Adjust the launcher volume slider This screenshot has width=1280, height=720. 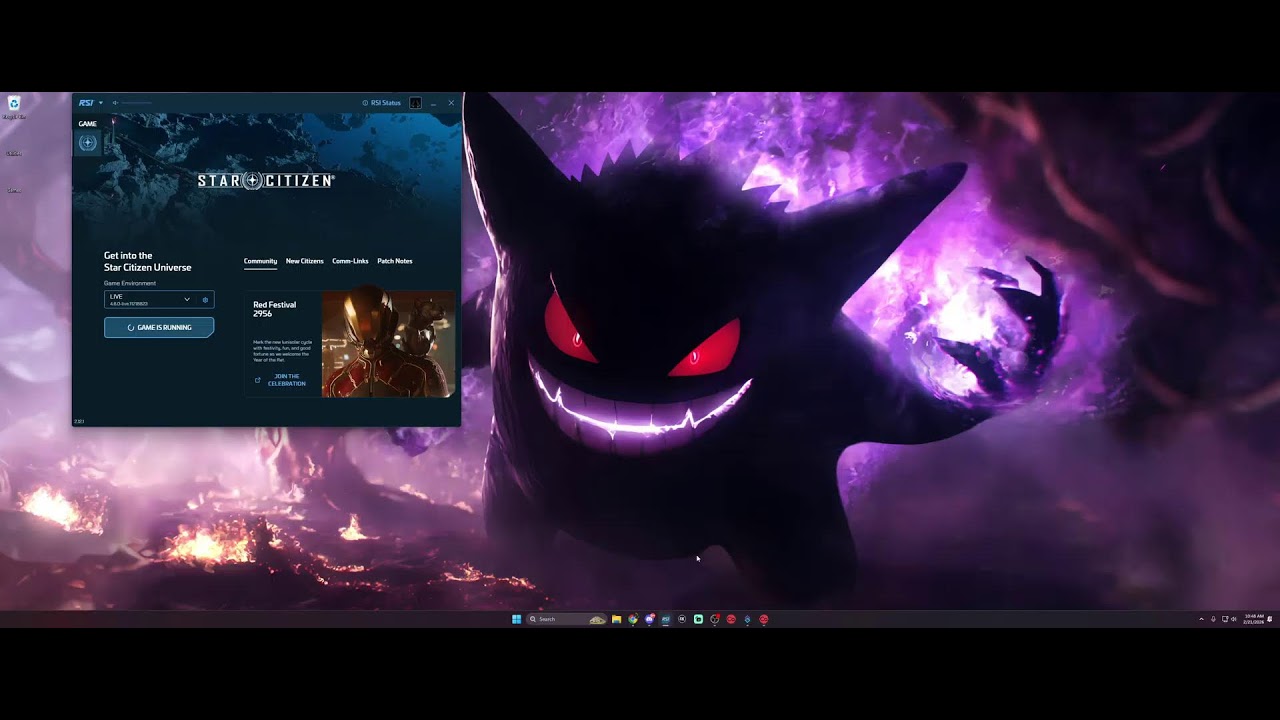pyautogui.click(x=137, y=103)
